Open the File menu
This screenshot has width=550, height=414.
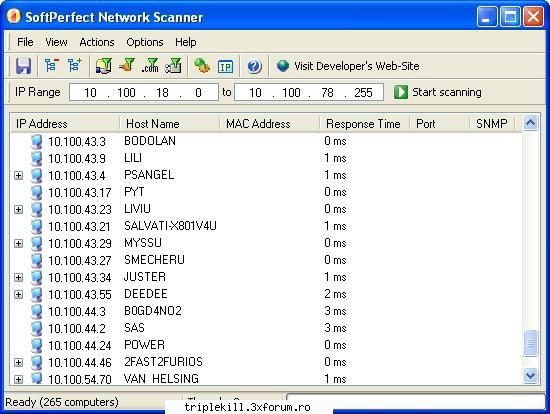25,42
